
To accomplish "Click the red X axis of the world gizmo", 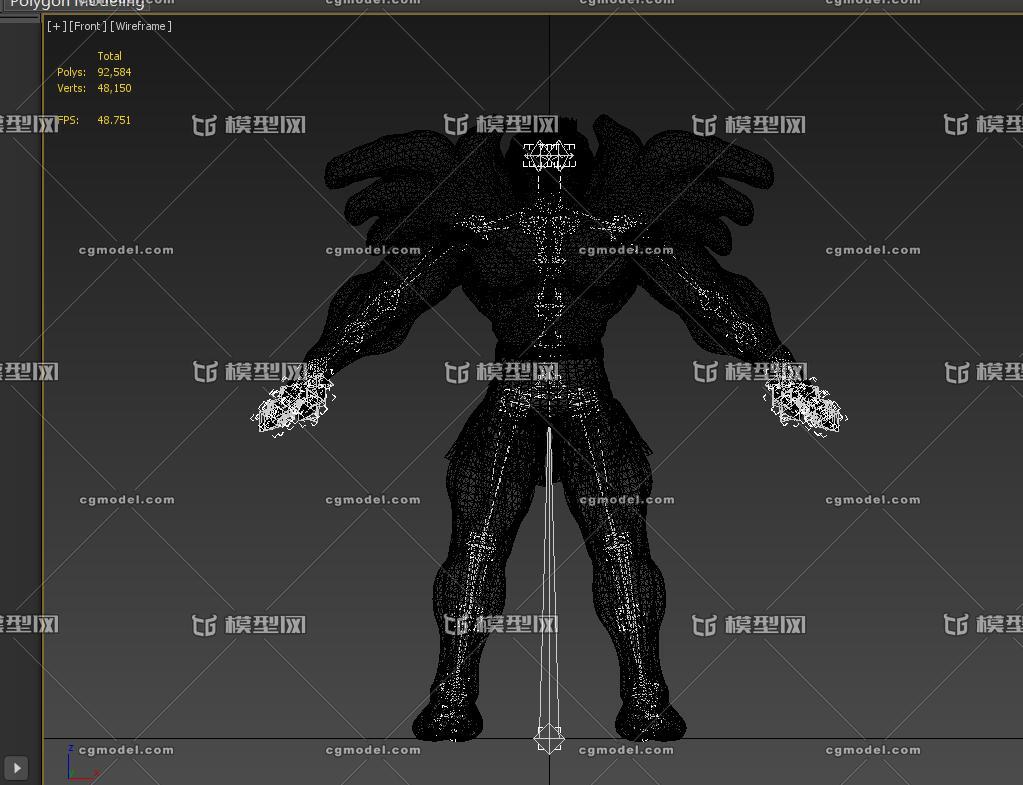I will (88, 775).
